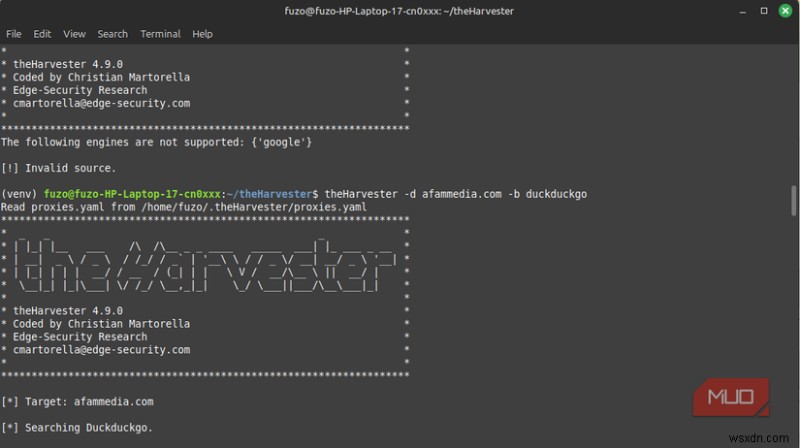Close the terminal window
Screen dimensions: 800x448
pyautogui.click(x=785, y=11)
